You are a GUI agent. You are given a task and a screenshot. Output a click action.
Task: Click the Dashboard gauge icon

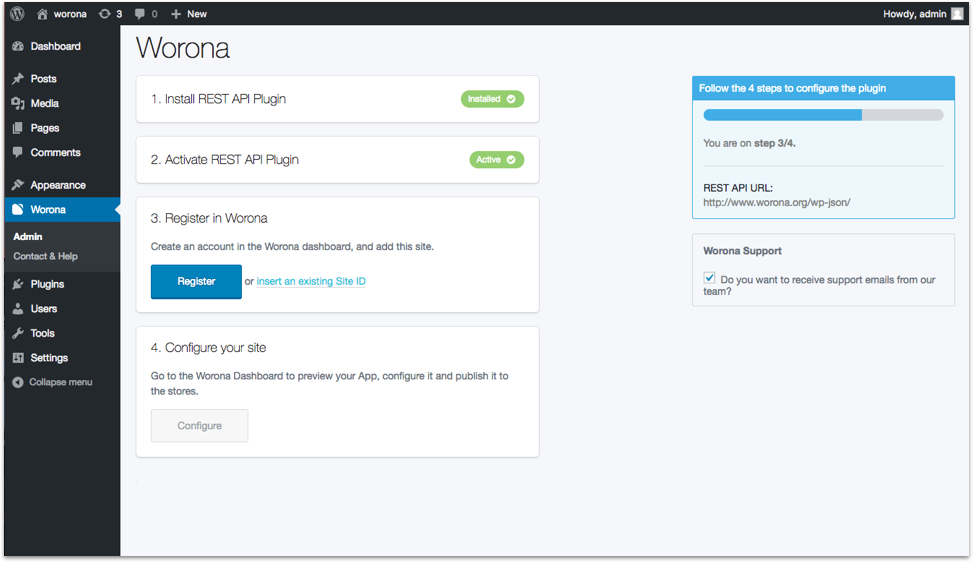[x=18, y=47]
